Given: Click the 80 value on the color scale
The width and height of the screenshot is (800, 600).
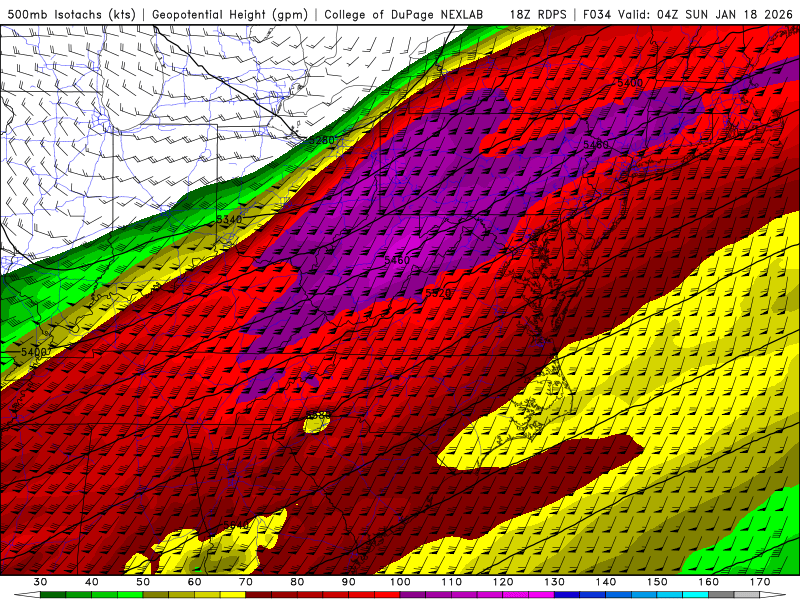Looking at the screenshot, I should coord(297,582).
